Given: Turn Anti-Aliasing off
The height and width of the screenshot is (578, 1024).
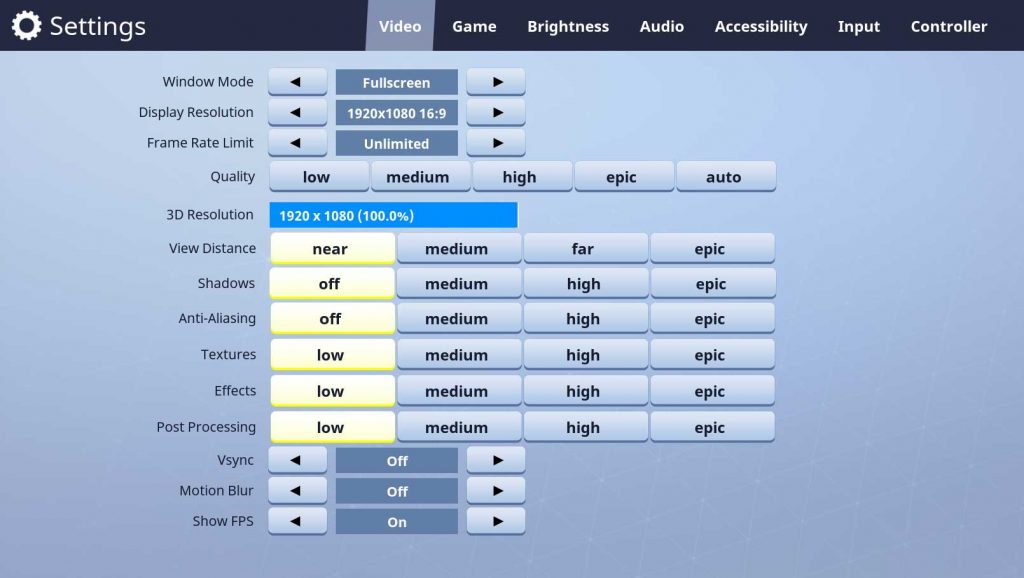Looking at the screenshot, I should pos(332,319).
